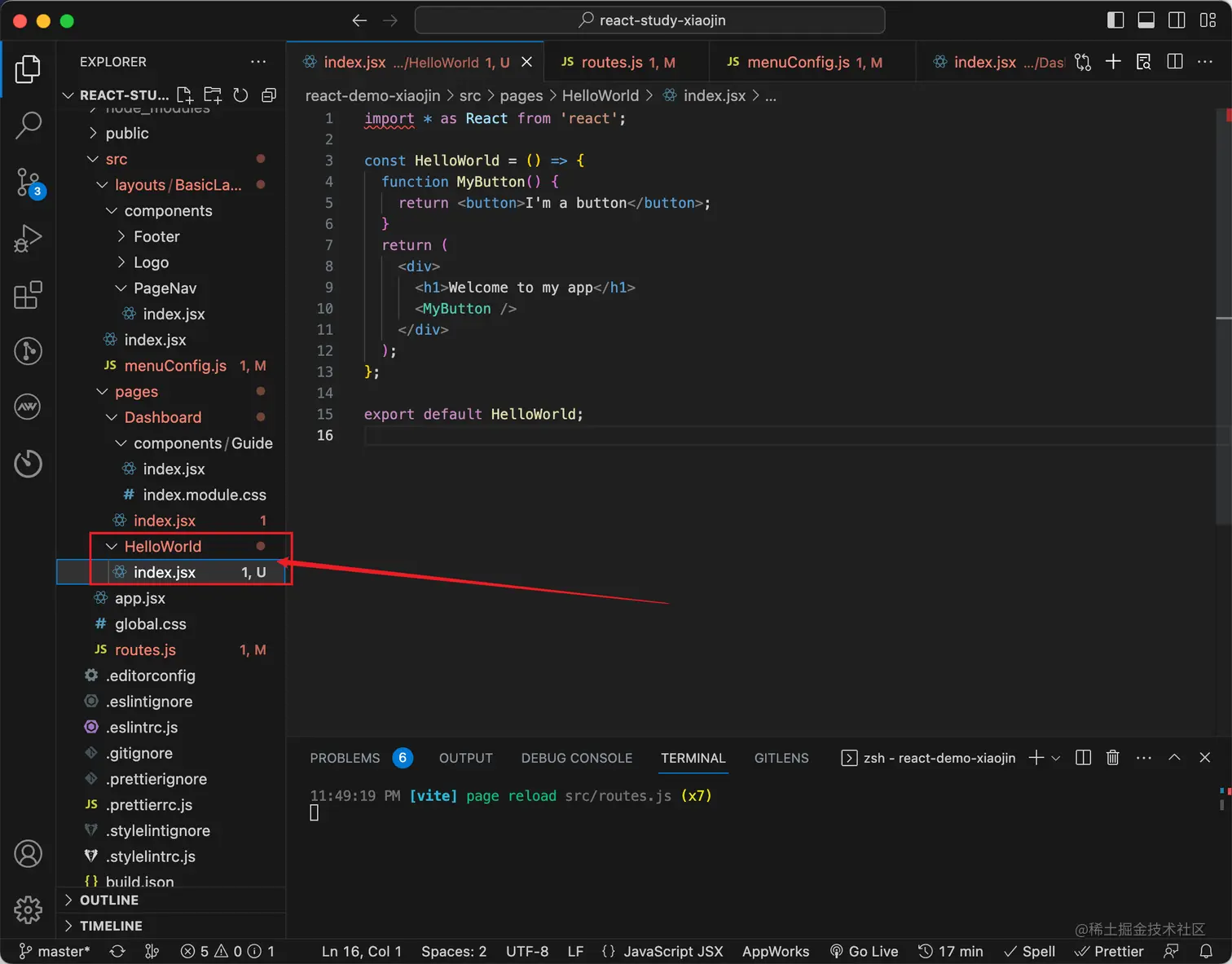Switch to DEBUG CONSOLE panel tab
Screen dimensions: 1232x964
[x=577, y=758]
